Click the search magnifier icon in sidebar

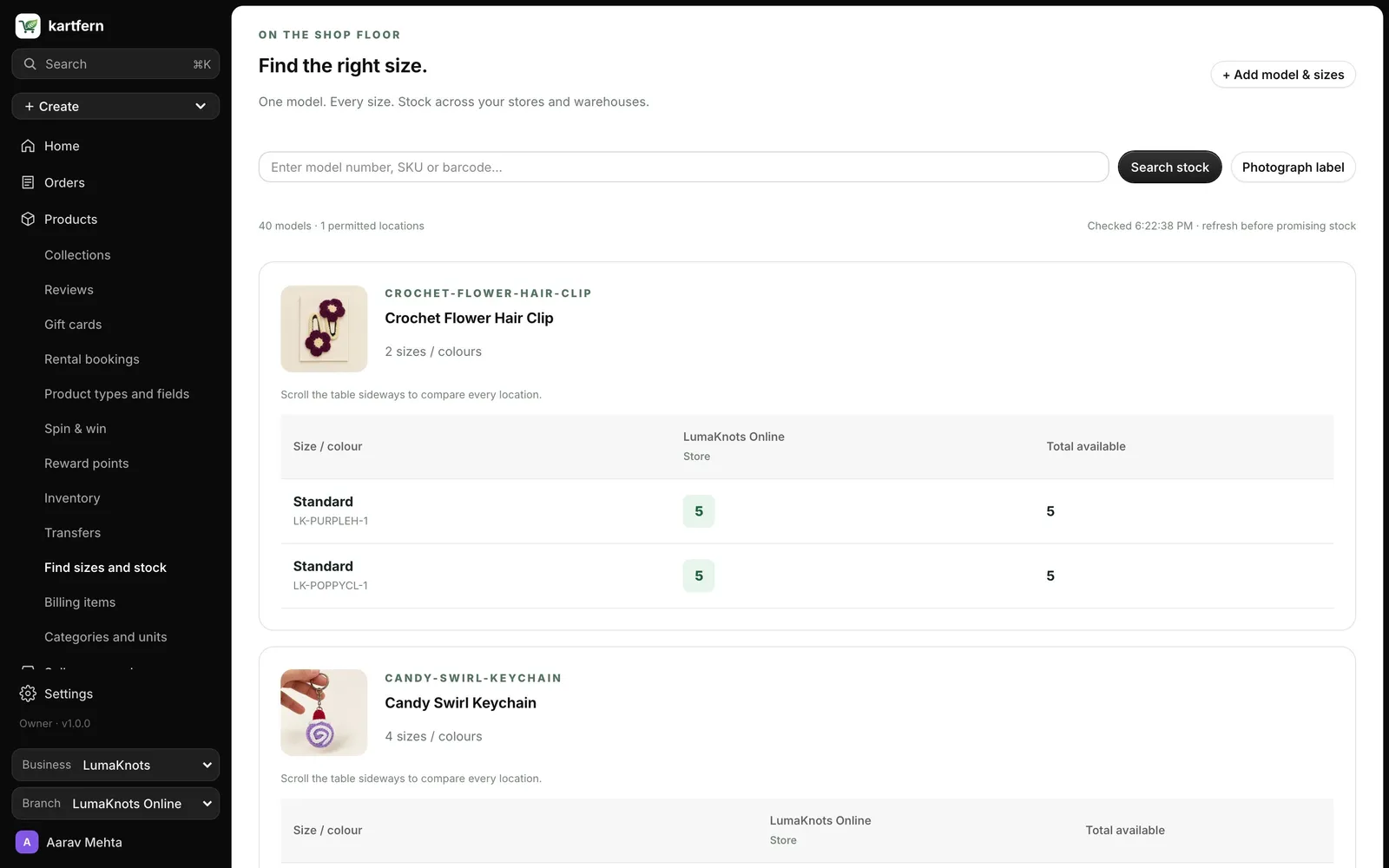pyautogui.click(x=30, y=64)
